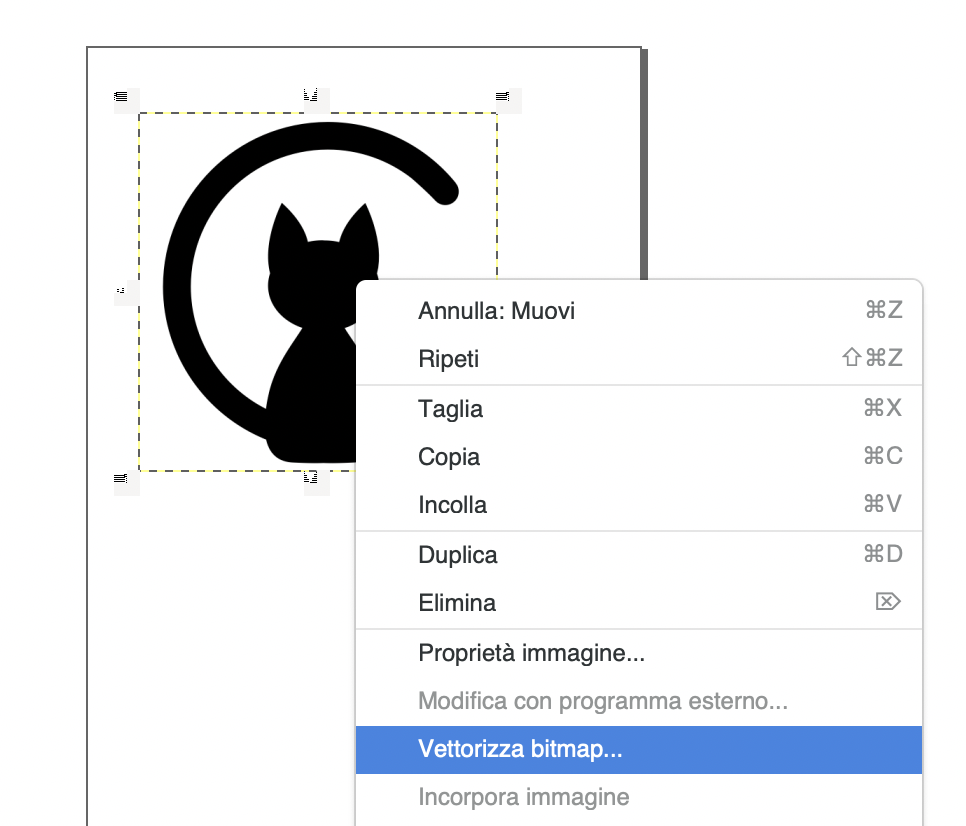
Task: Select Ripeti from the context menu
Action: click(449, 359)
